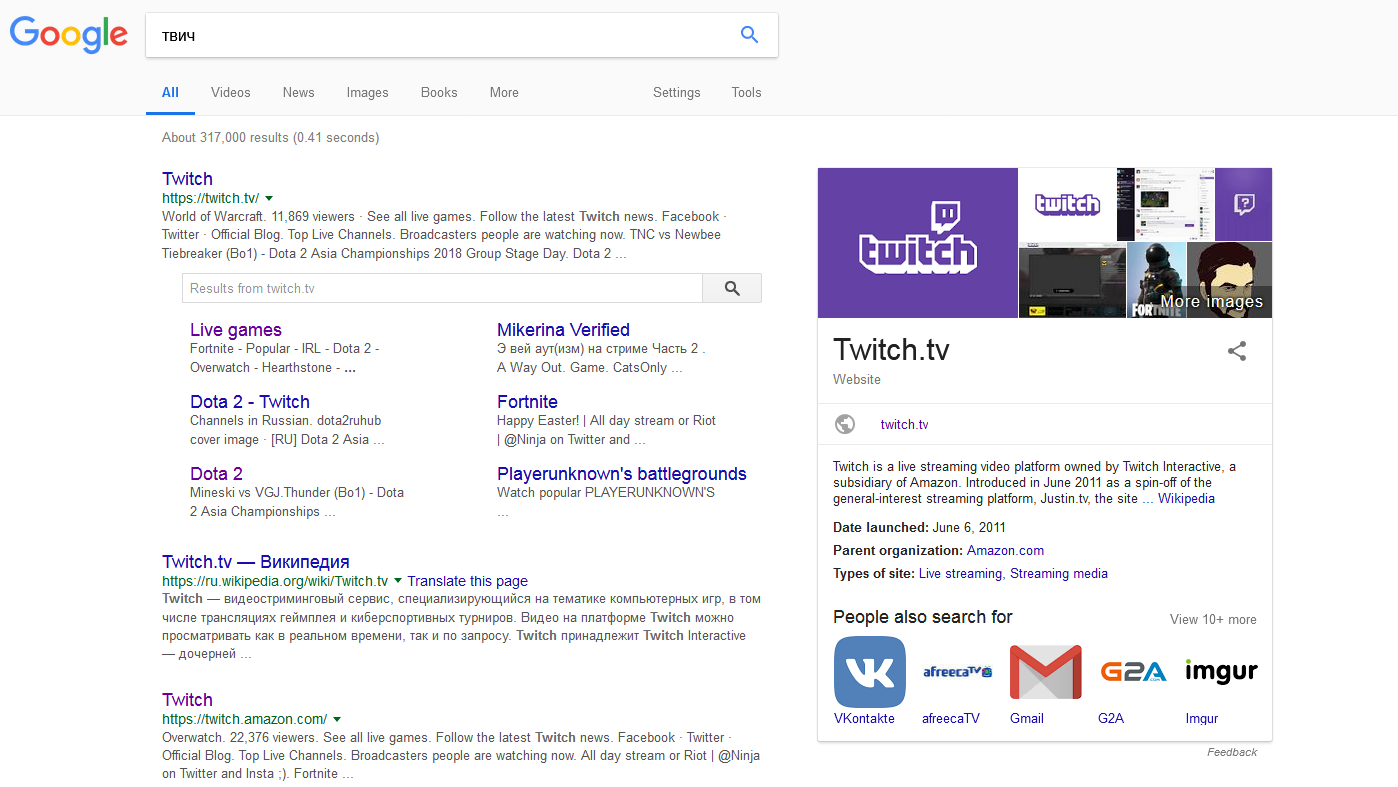
Task: Open the Streaming media link
Action: [1059, 574]
